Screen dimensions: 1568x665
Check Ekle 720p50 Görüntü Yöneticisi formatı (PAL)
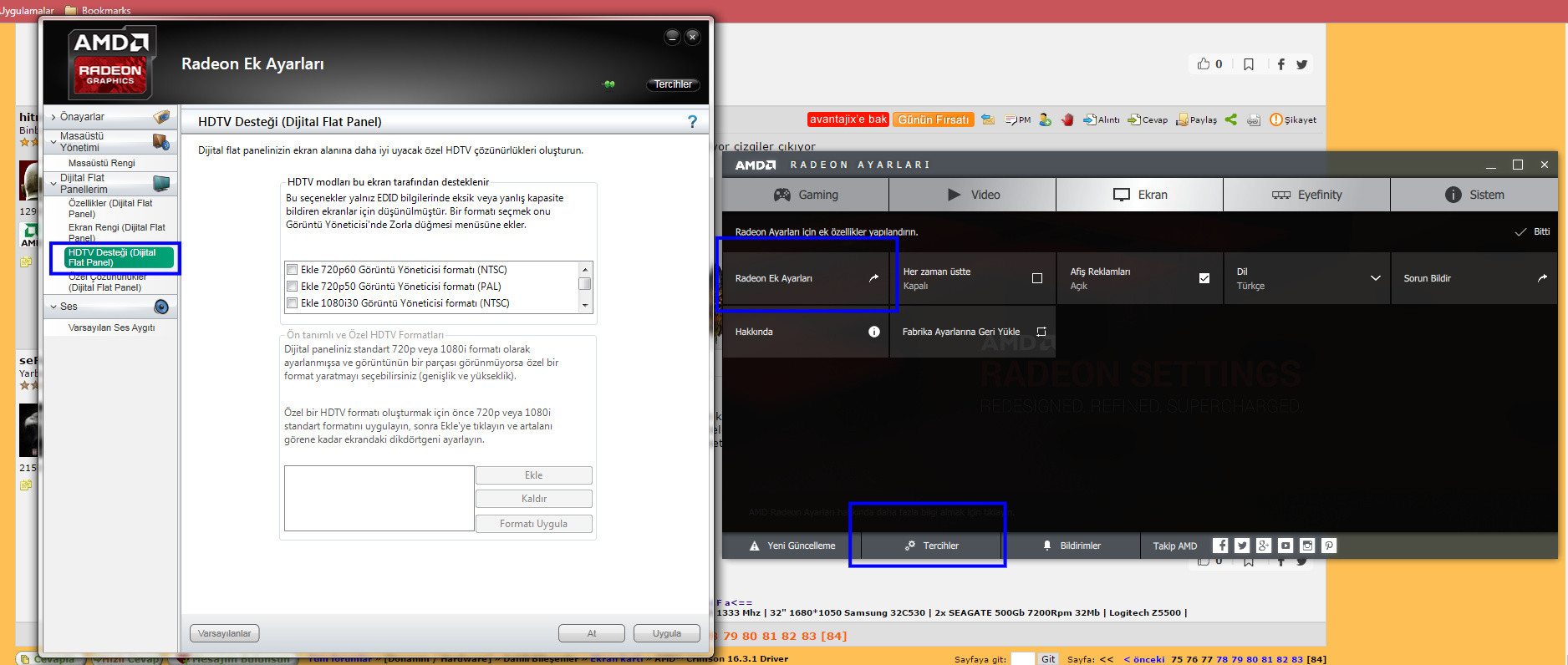coord(292,287)
